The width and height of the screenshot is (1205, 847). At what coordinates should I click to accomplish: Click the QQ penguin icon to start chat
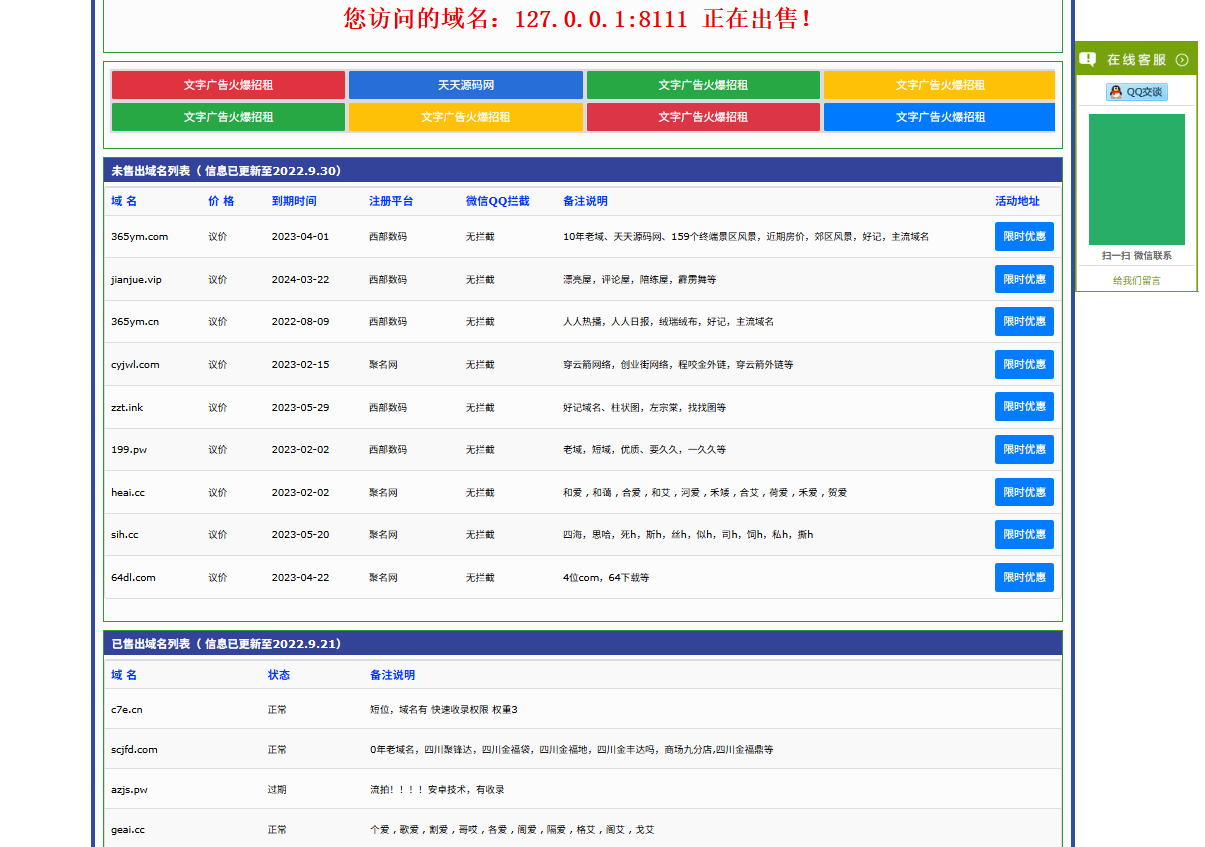(1114, 91)
